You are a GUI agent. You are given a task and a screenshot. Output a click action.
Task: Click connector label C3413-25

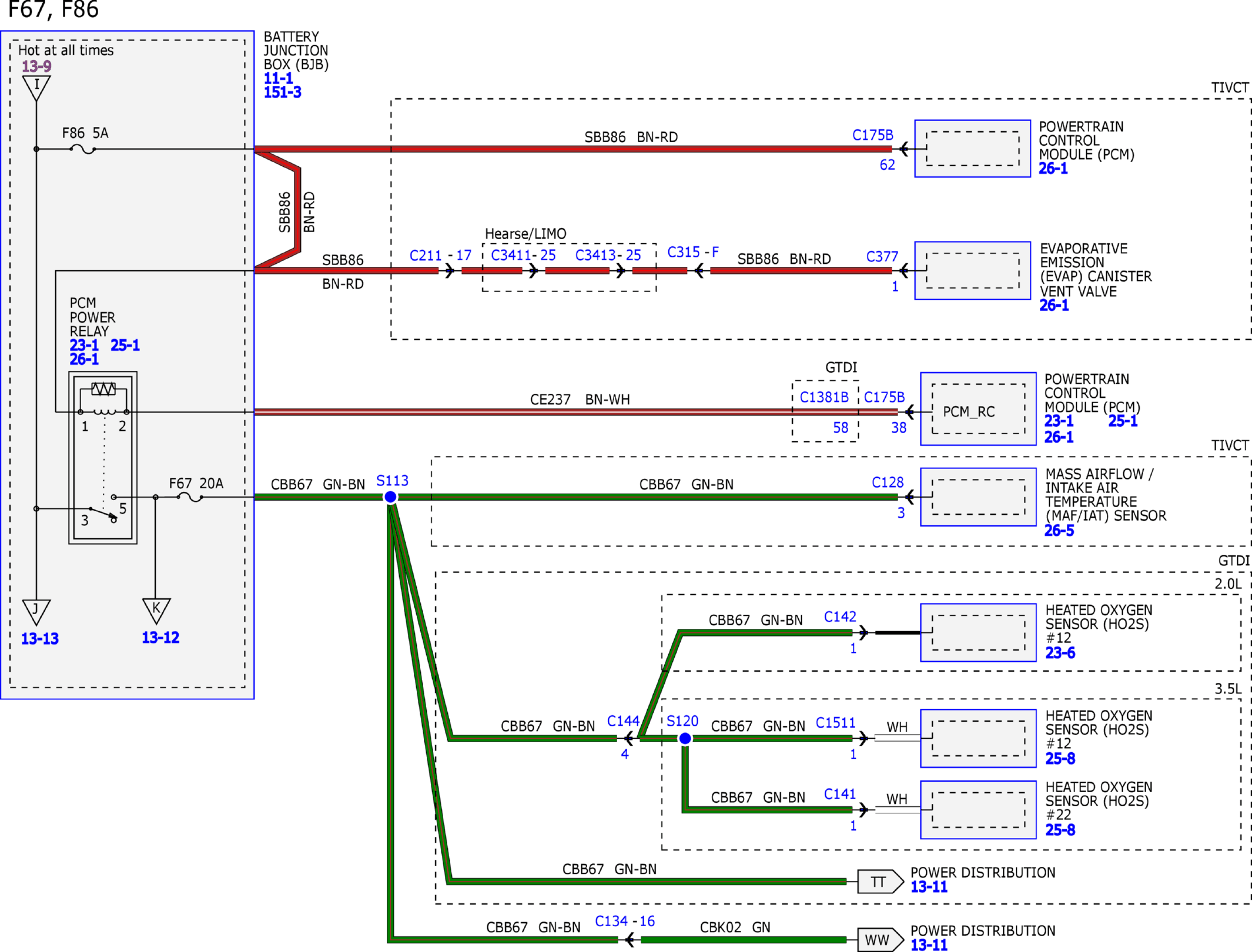click(x=608, y=255)
